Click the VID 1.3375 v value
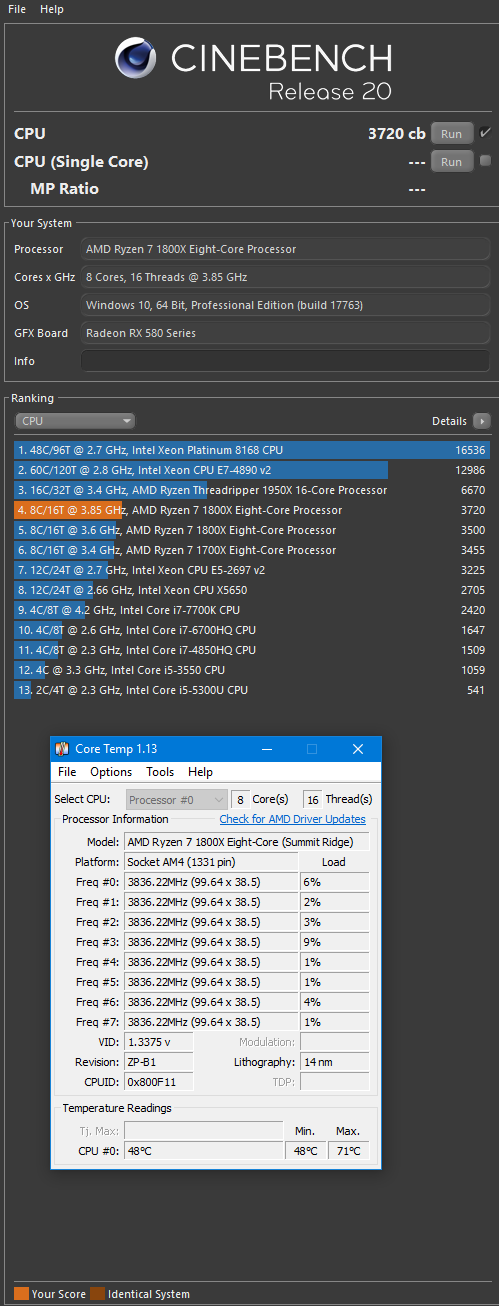499x1306 pixels. point(158,1042)
